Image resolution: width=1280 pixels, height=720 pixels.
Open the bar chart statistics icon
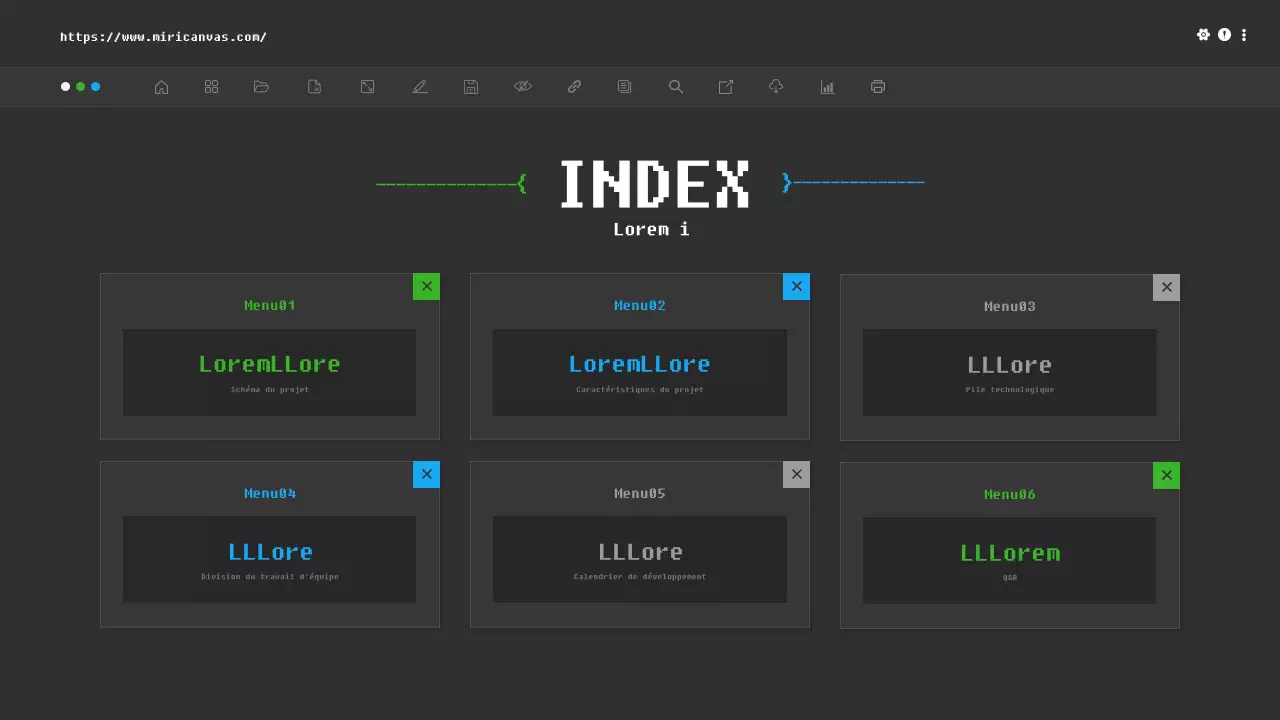coord(827,86)
